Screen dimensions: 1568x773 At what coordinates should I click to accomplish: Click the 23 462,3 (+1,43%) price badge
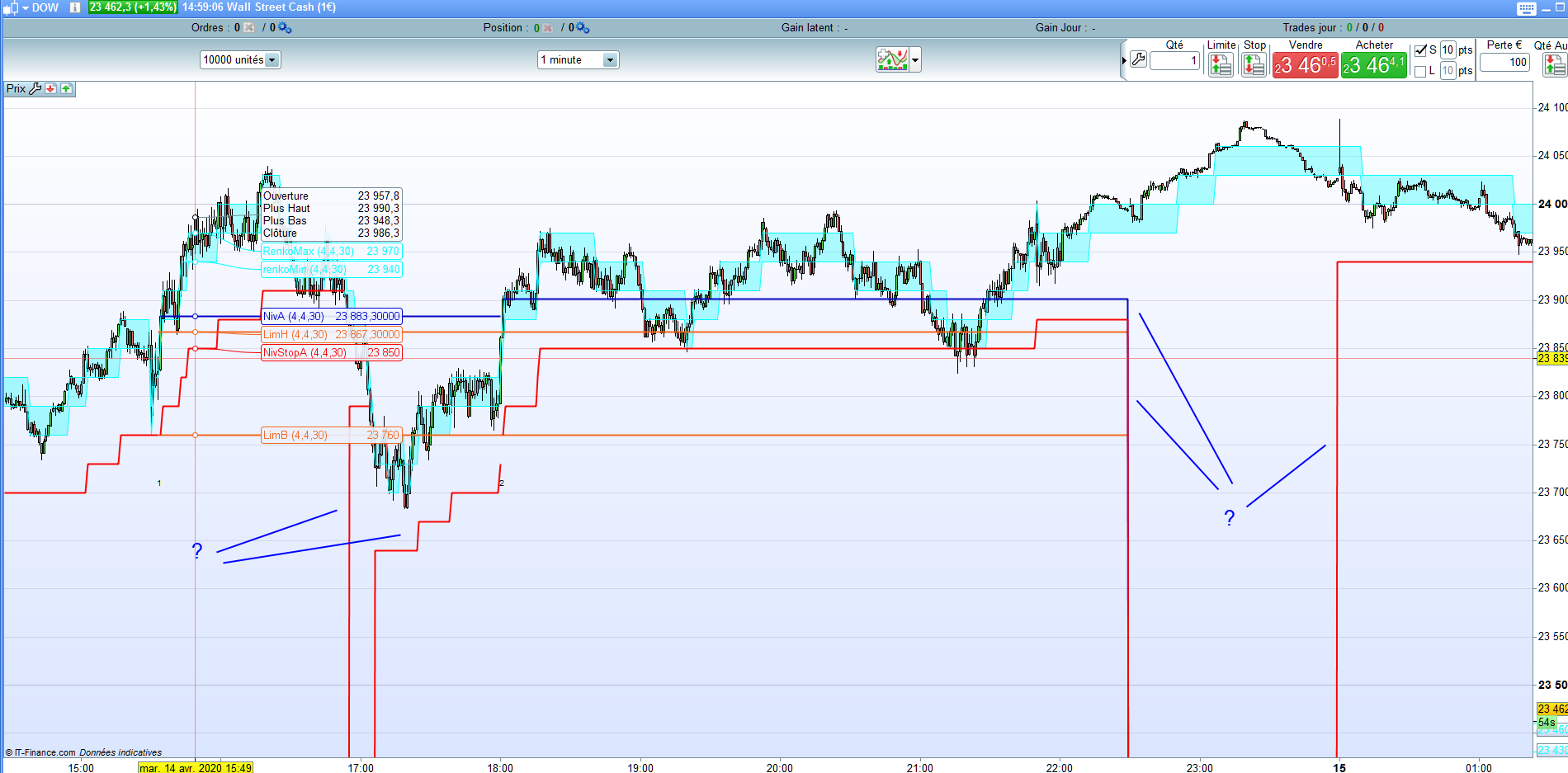click(133, 7)
